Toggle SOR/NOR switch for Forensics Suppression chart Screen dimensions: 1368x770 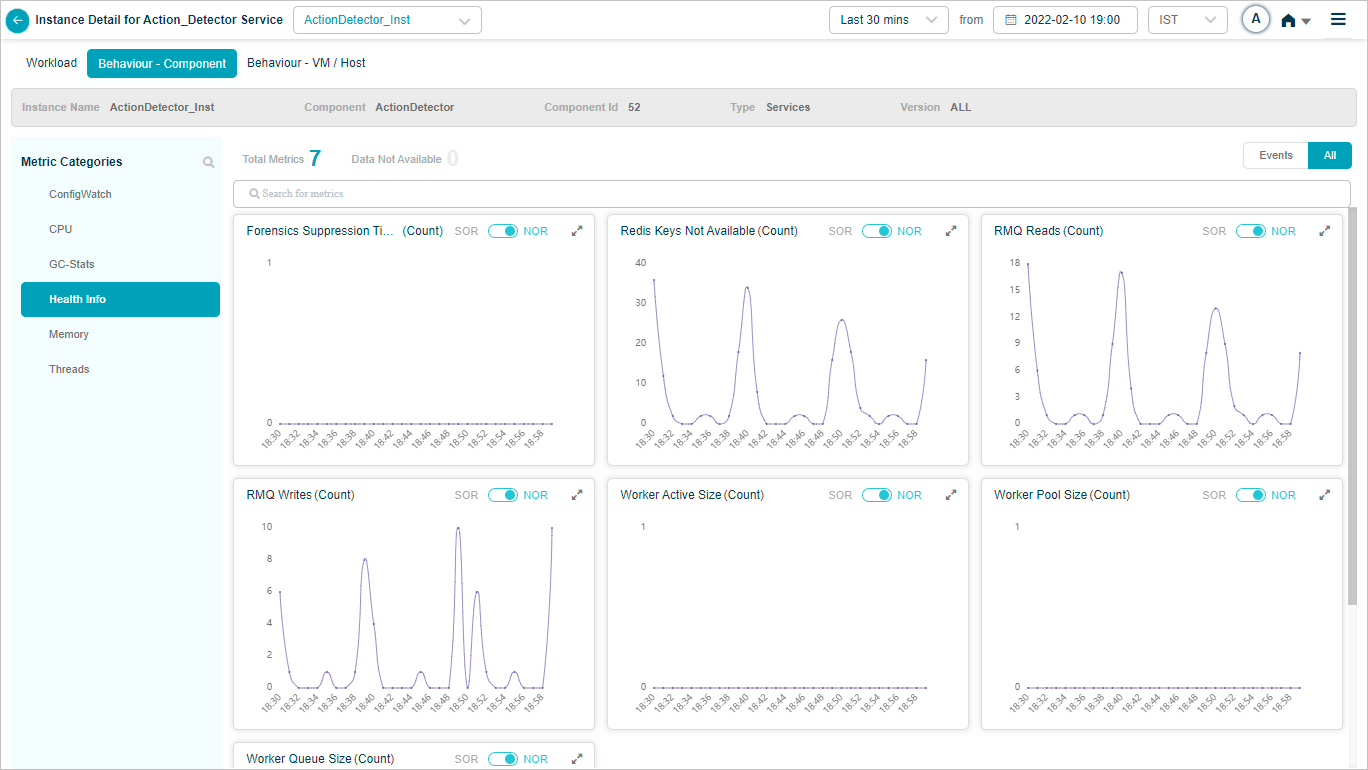point(502,231)
